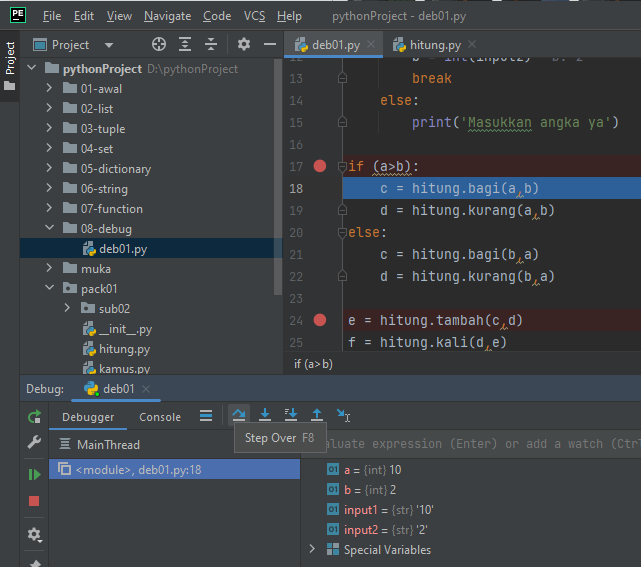Screen dimensions: 641x567
Task: Close the deb01.py editor tab
Action: coord(371,44)
